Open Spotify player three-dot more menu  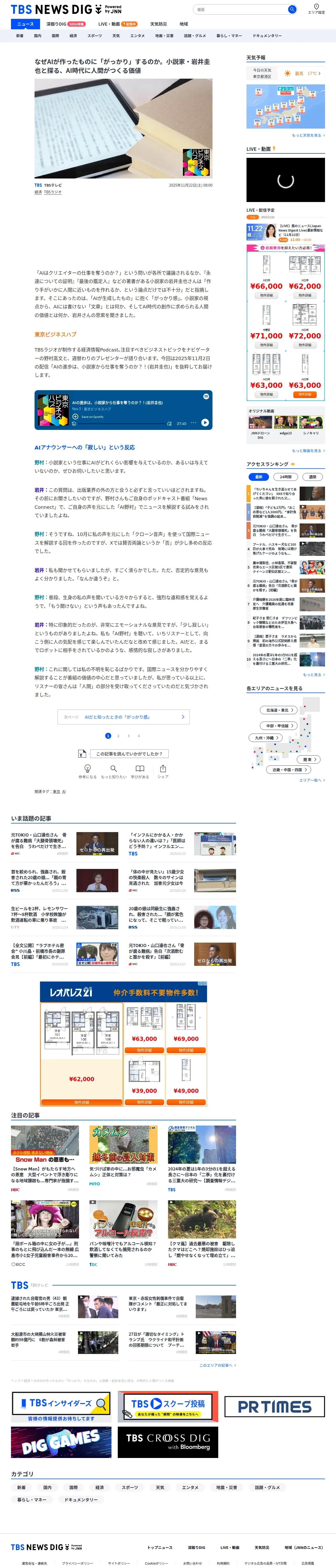[194, 422]
